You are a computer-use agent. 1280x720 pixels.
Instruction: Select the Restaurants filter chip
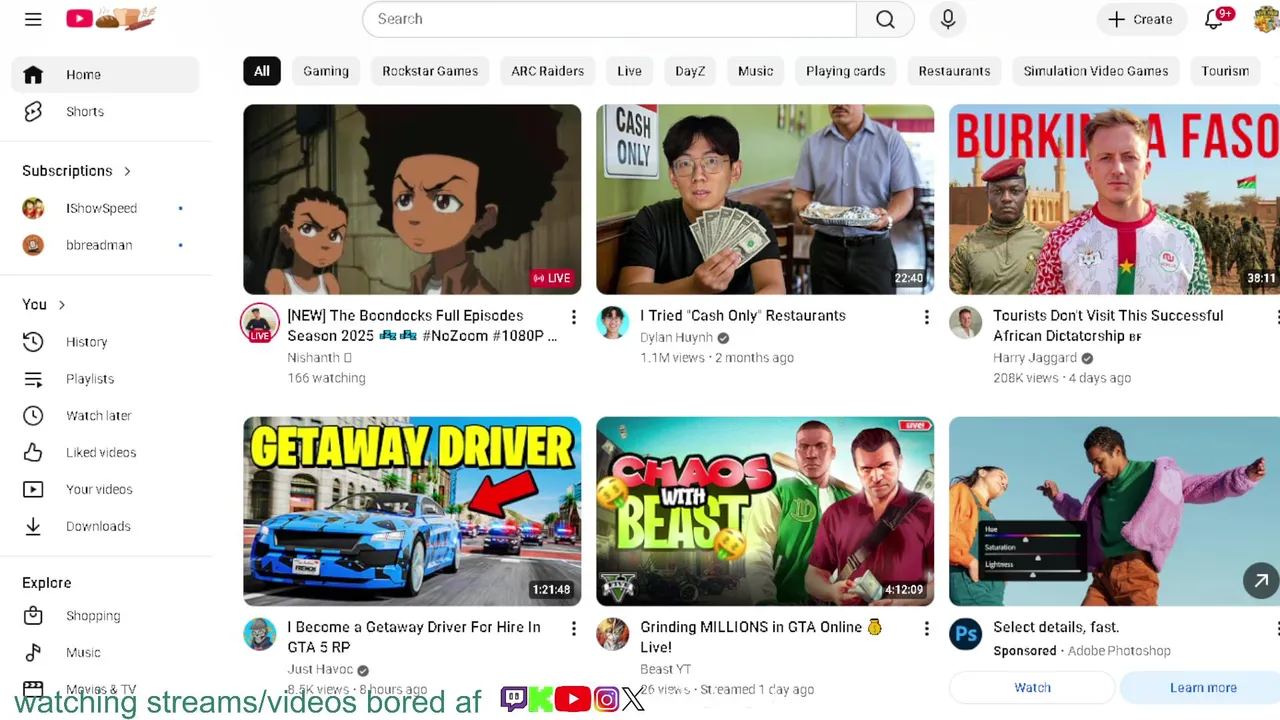point(955,71)
